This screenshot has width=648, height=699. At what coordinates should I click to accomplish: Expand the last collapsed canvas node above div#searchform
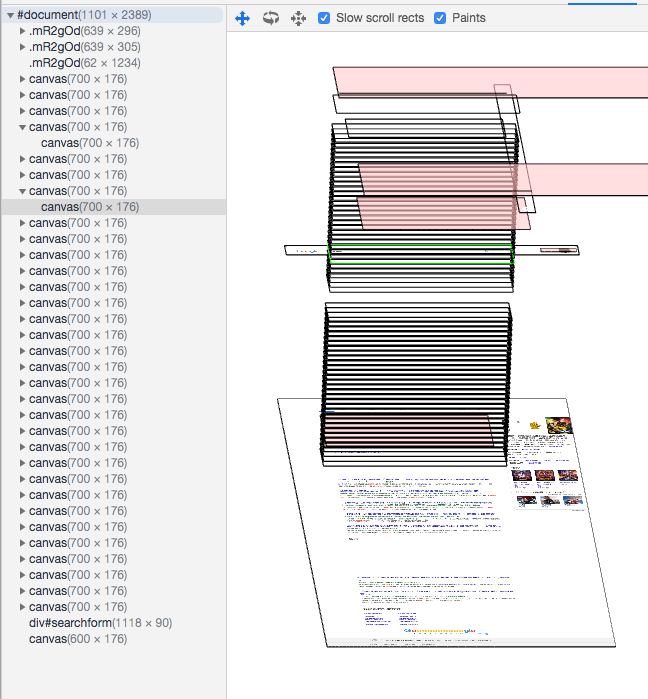click(x=22, y=607)
